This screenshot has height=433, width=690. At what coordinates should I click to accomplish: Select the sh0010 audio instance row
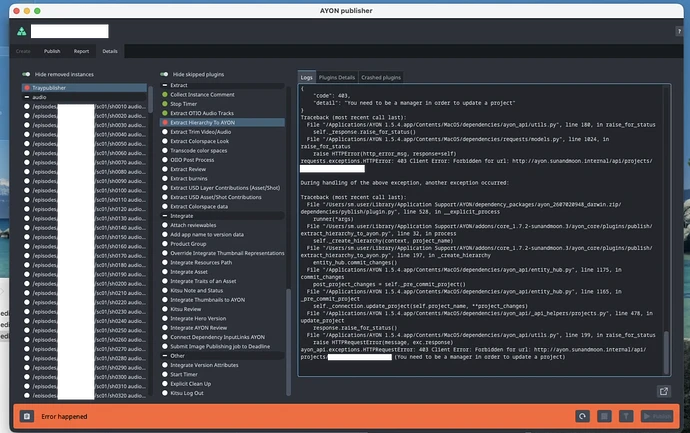tap(84, 106)
